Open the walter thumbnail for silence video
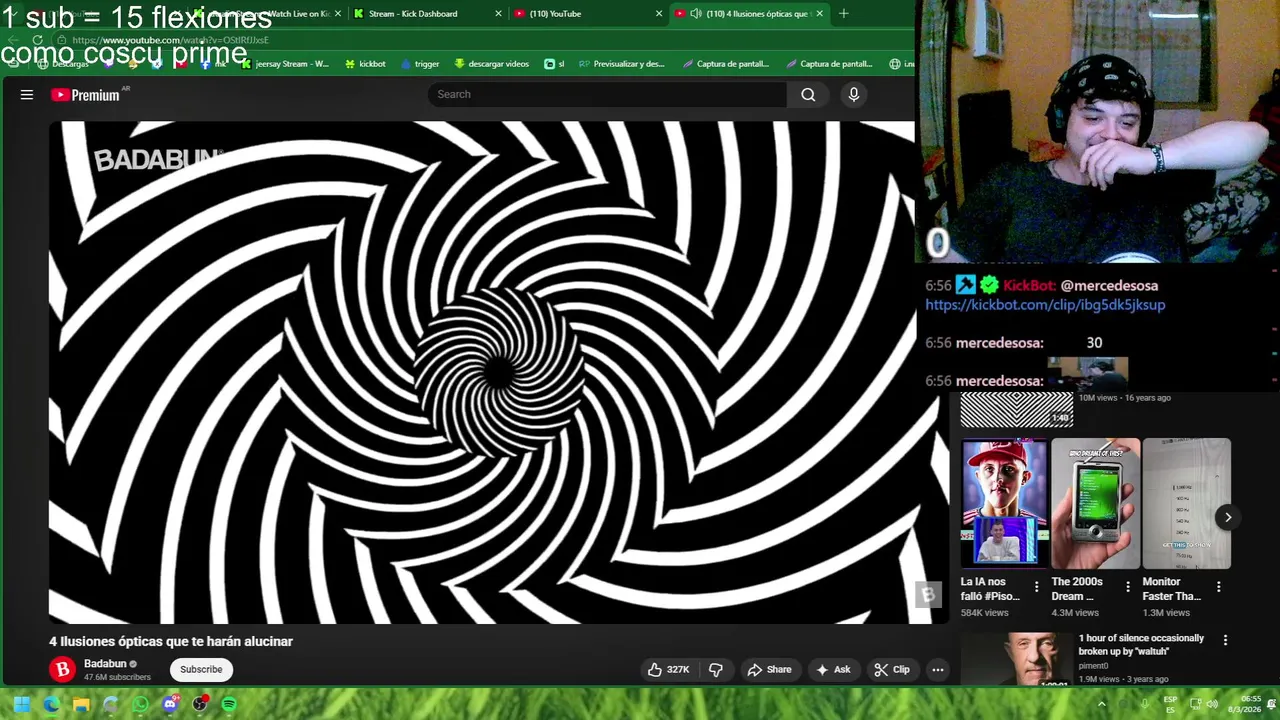1280x720 pixels. click(1016, 659)
